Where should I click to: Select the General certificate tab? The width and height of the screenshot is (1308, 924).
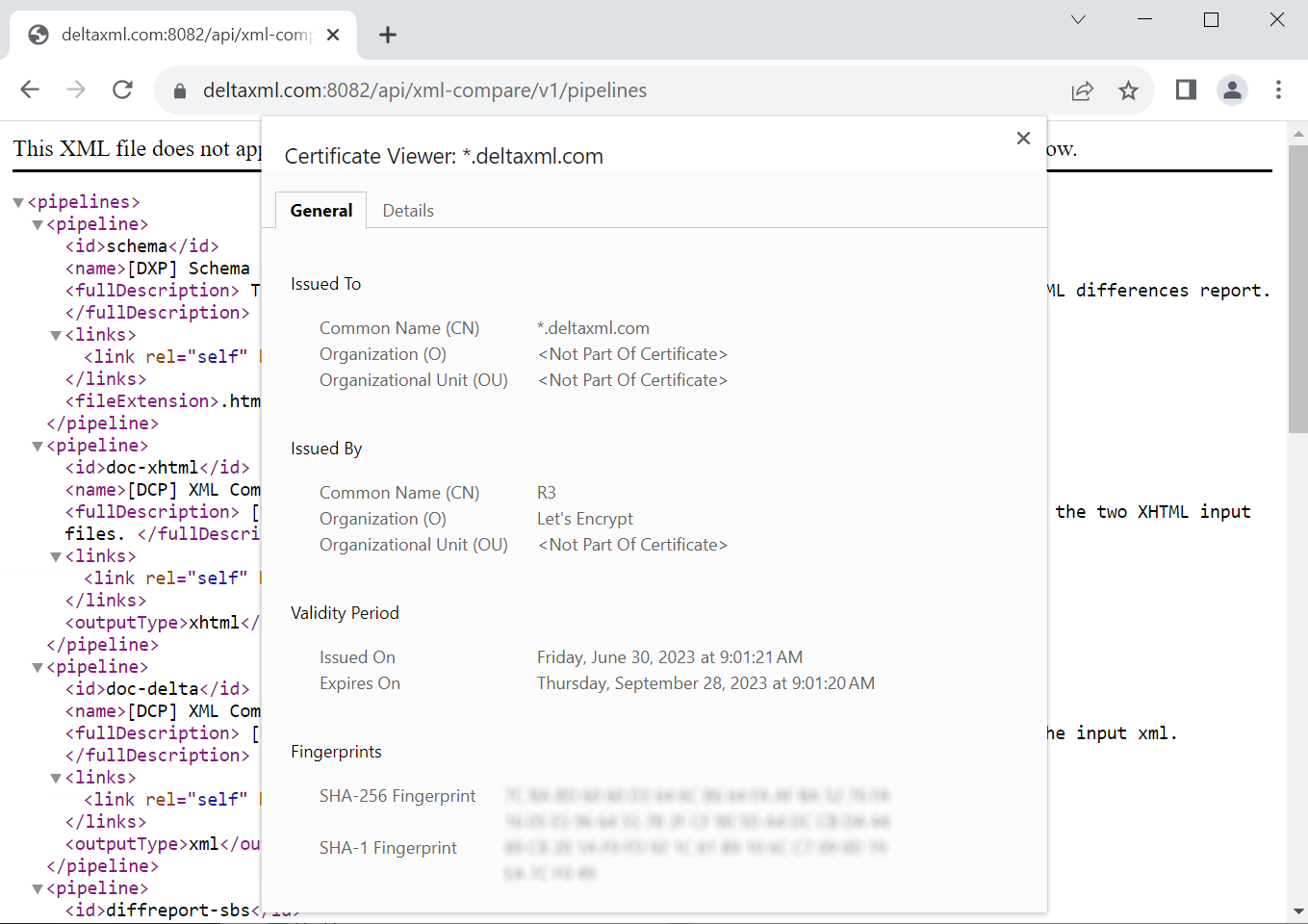(x=321, y=211)
